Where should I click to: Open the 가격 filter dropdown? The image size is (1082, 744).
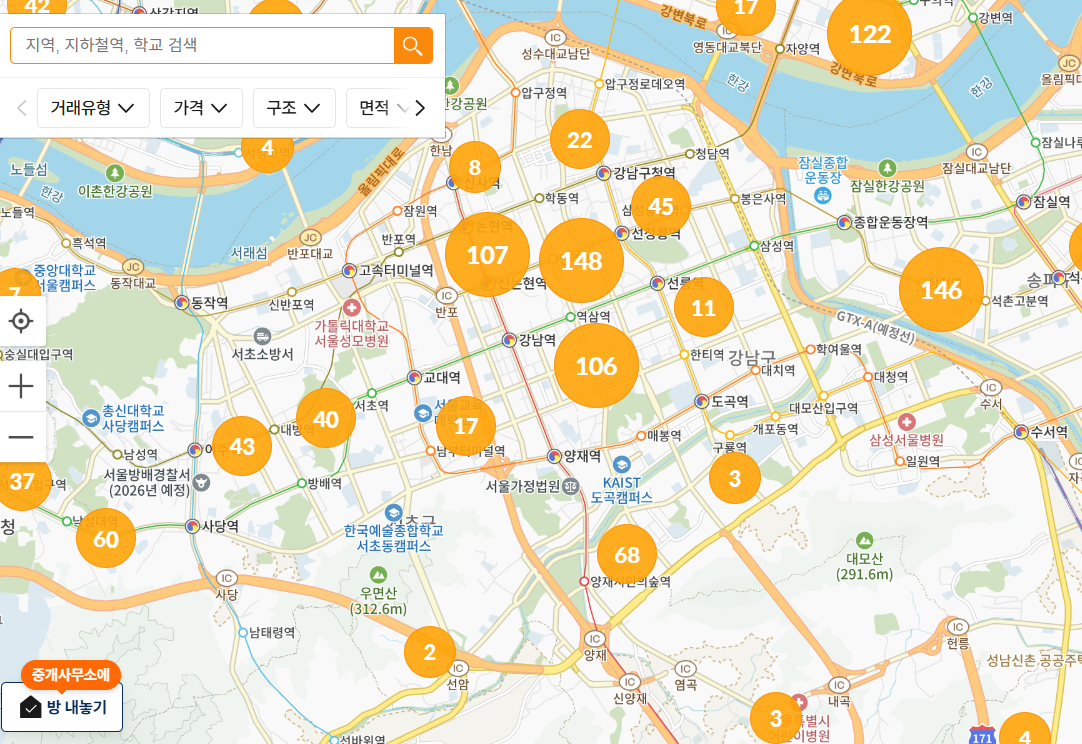(x=201, y=108)
